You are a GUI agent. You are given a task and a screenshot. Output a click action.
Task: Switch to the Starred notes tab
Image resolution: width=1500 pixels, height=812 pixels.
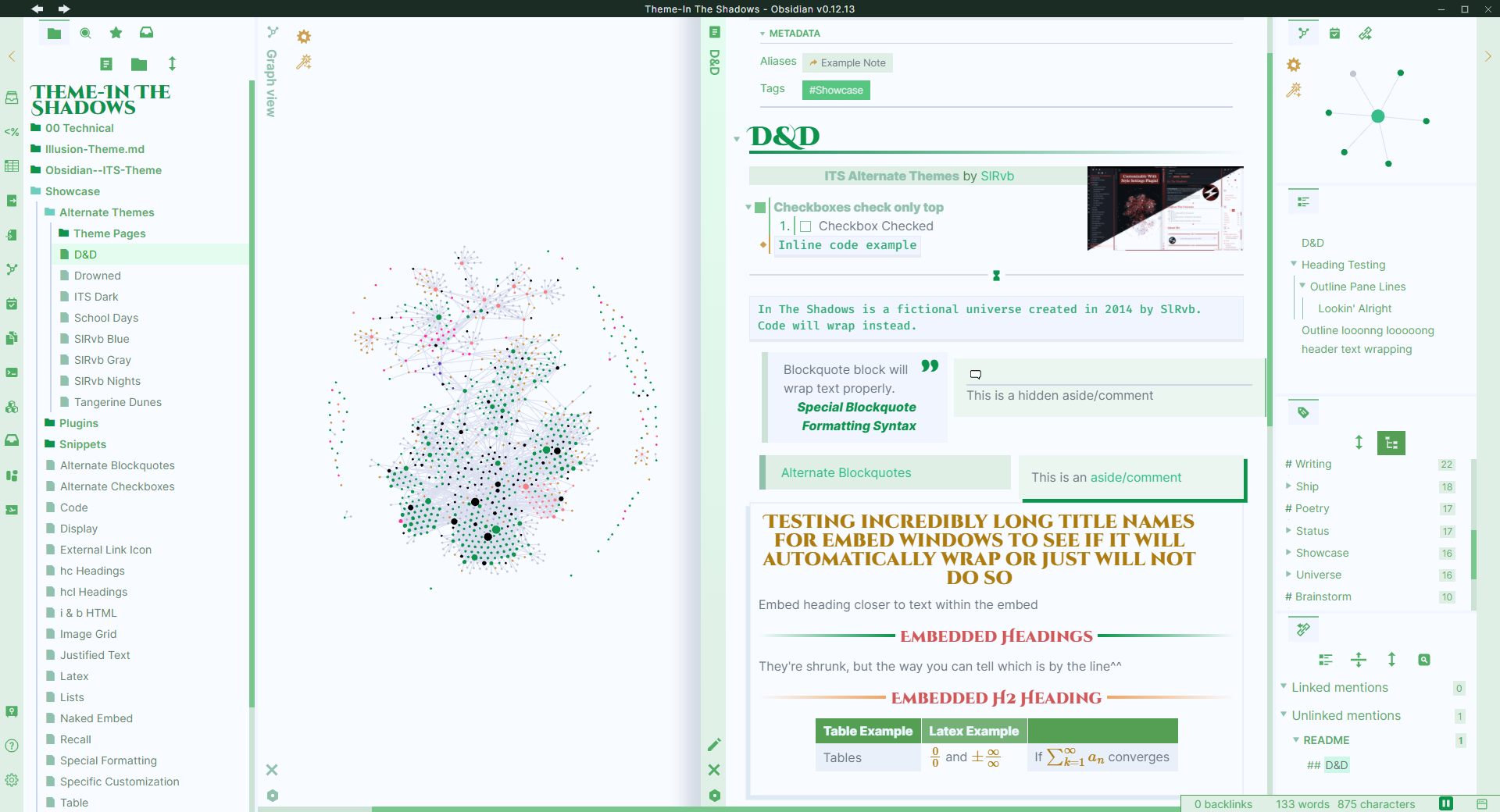pos(116,33)
